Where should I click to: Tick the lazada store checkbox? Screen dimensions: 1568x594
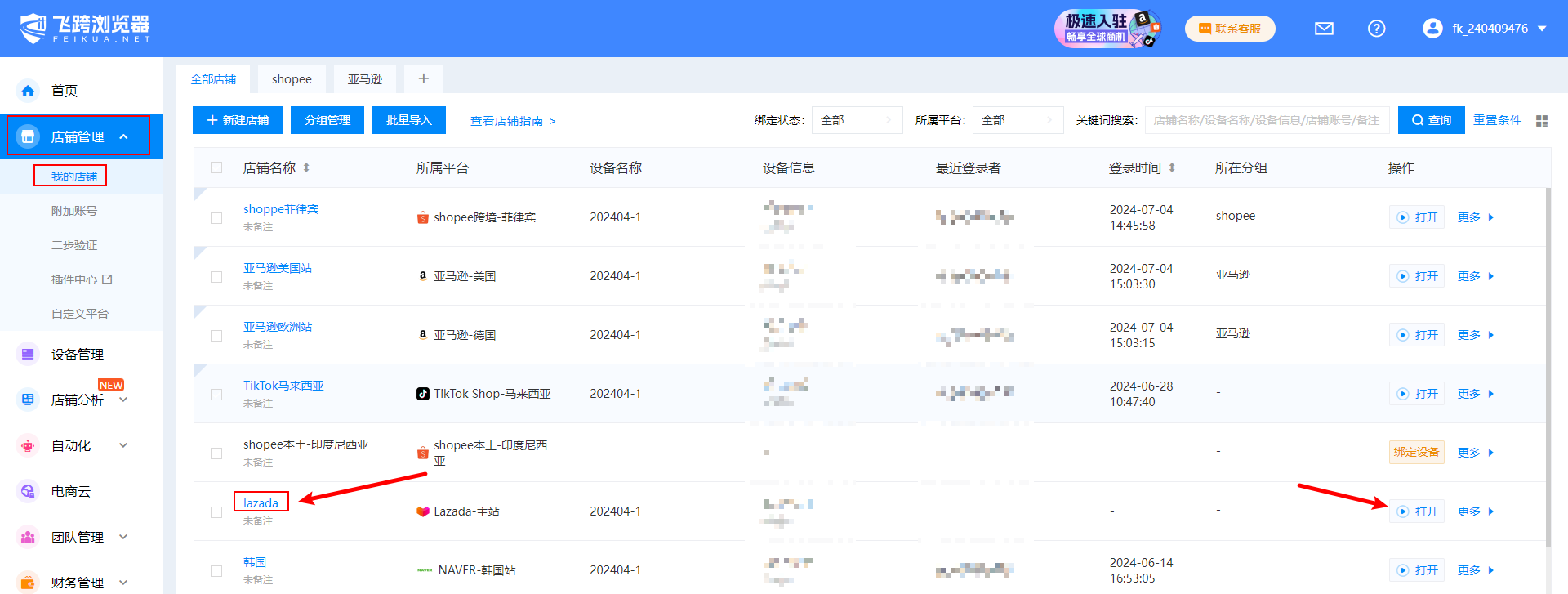tap(216, 511)
